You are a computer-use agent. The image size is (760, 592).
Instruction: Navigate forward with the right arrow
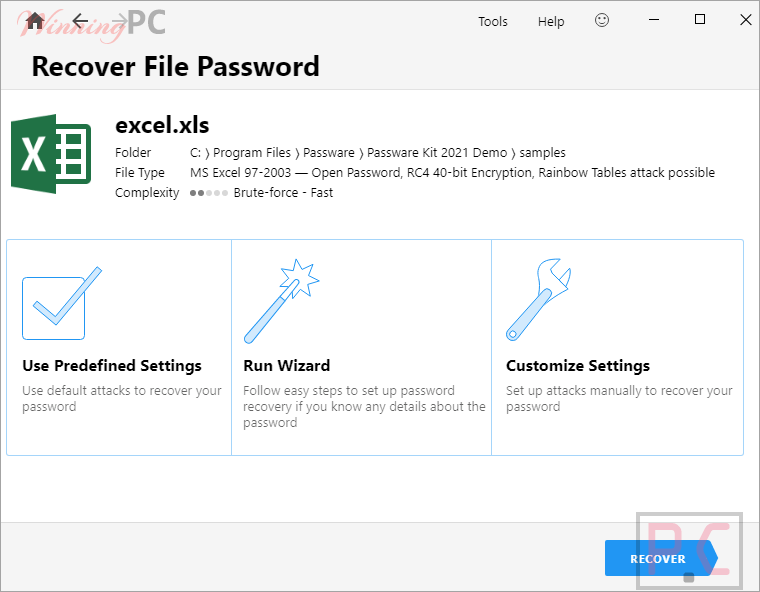point(120,21)
